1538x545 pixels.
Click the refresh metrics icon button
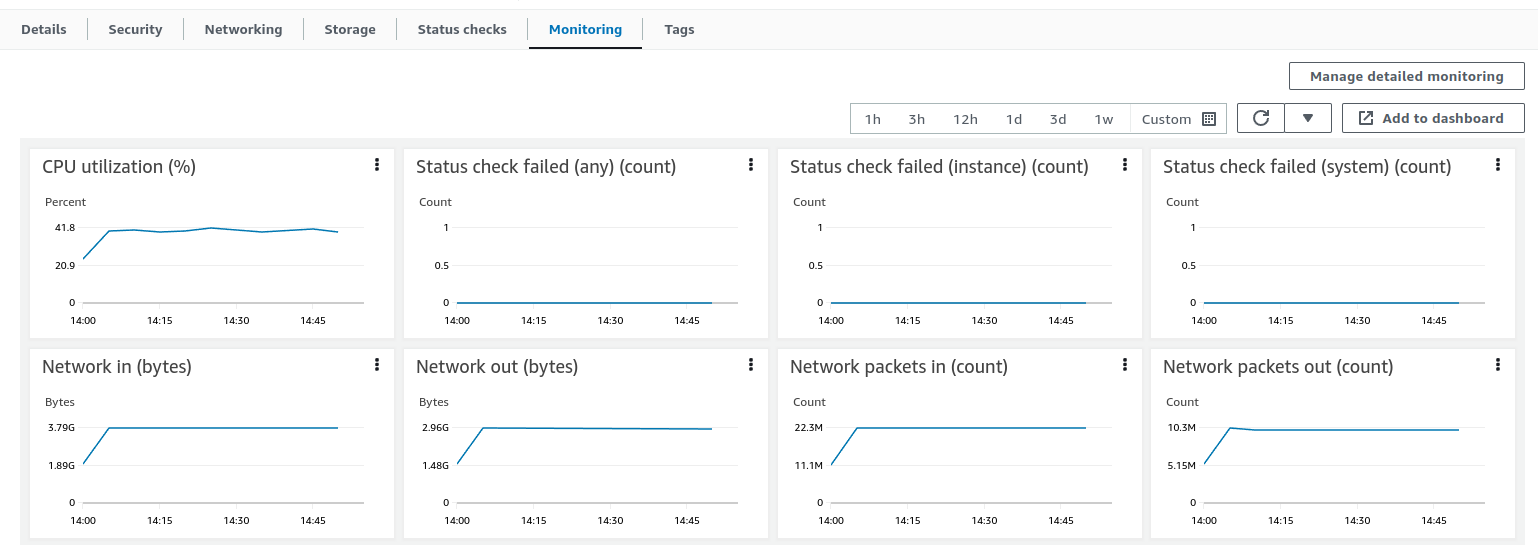point(1261,118)
